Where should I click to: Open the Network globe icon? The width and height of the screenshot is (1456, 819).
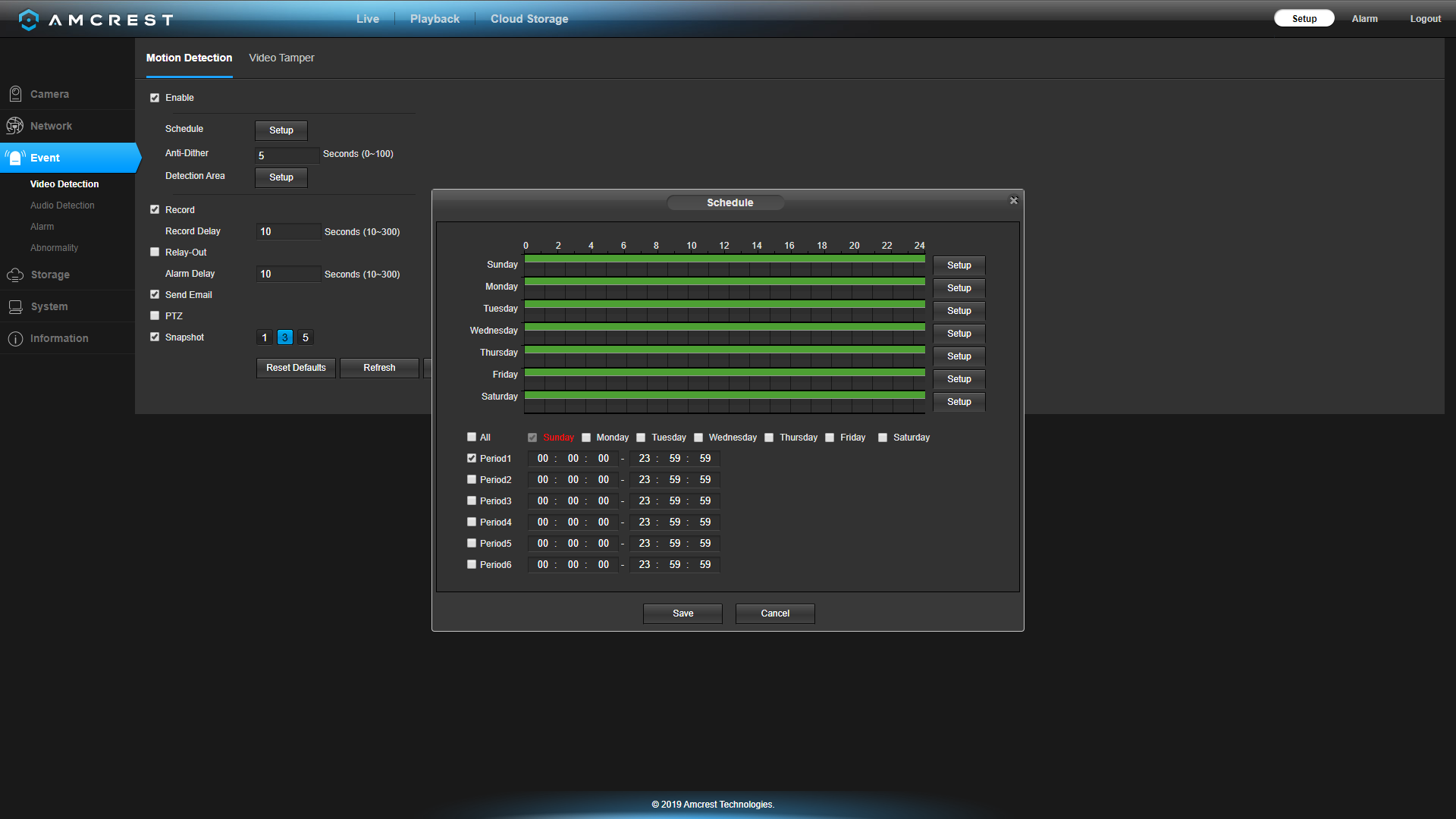tap(15, 126)
